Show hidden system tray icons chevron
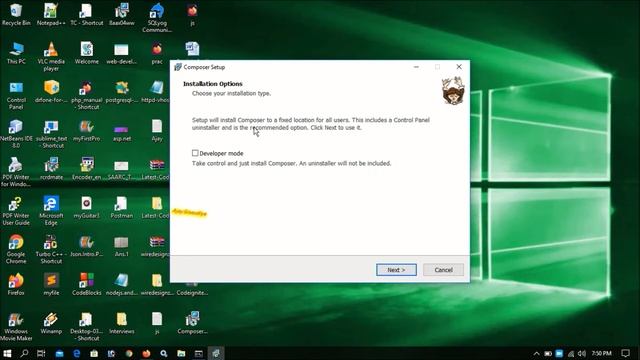 536,353
